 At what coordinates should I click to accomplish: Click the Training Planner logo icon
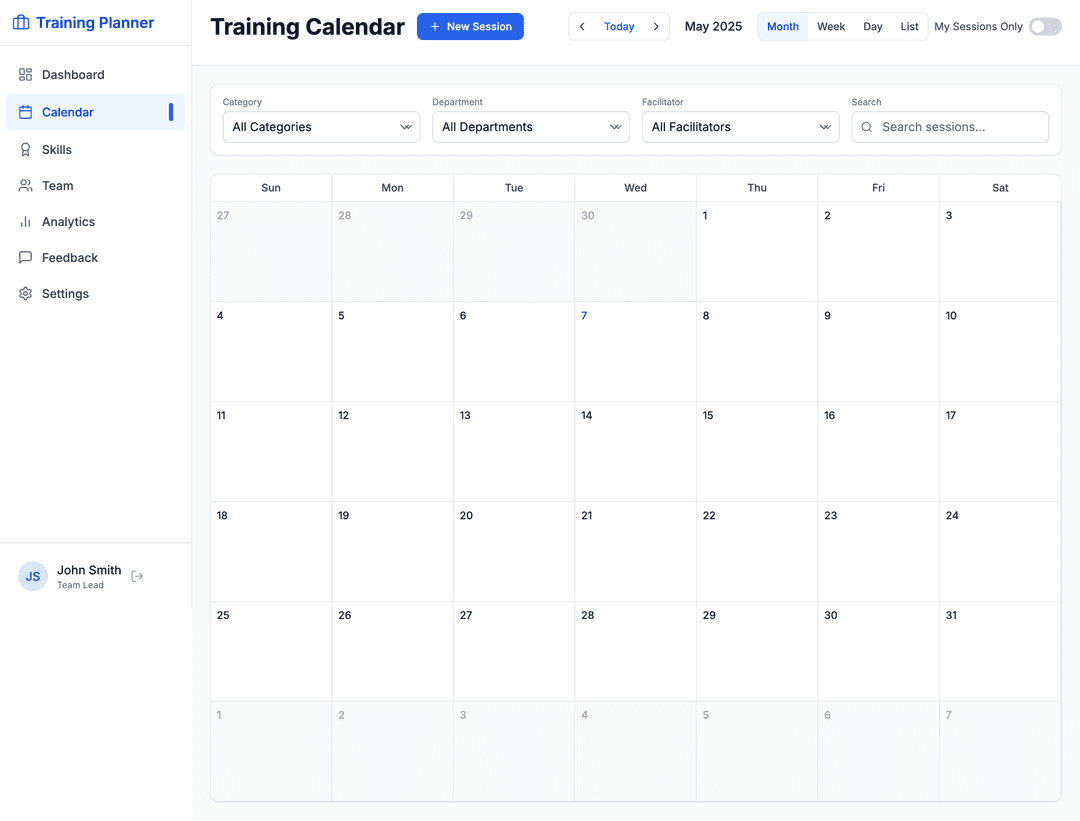pos(21,21)
